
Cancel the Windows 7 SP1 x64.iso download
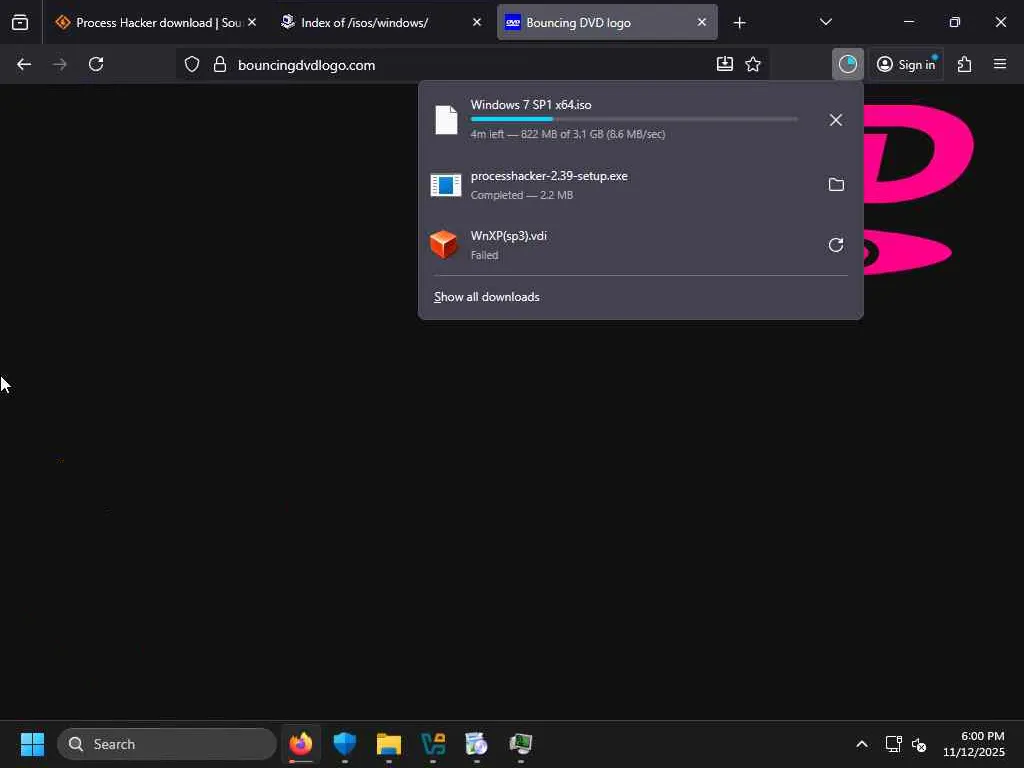coord(835,120)
